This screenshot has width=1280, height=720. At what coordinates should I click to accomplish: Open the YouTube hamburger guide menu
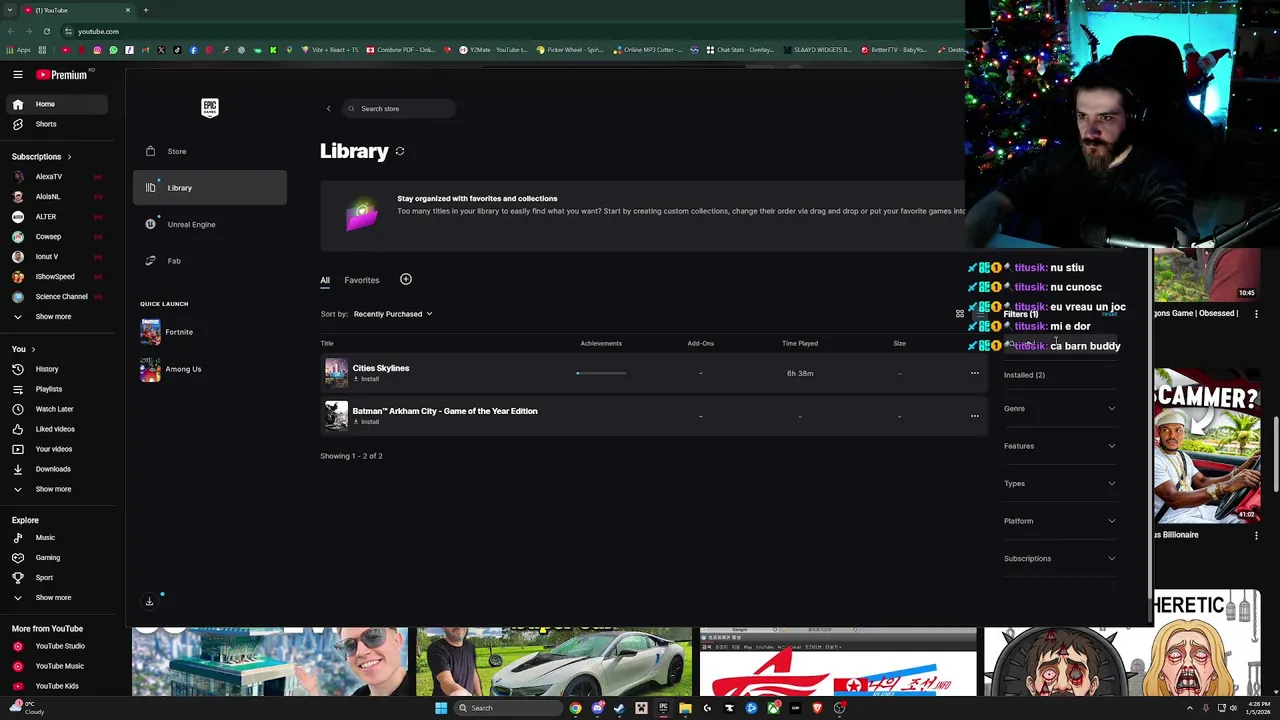pos(18,75)
